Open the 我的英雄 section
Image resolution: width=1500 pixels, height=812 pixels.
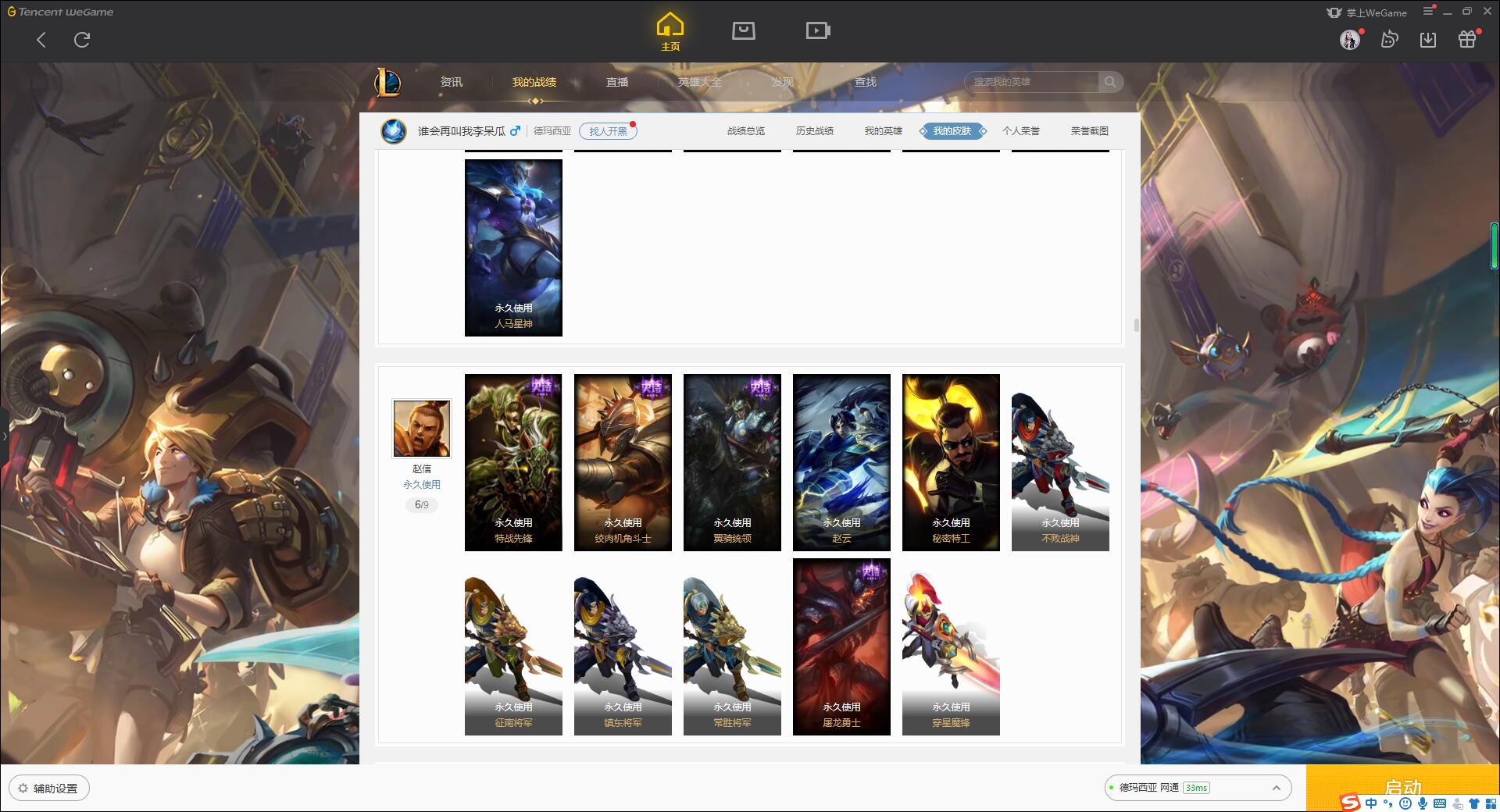[884, 131]
